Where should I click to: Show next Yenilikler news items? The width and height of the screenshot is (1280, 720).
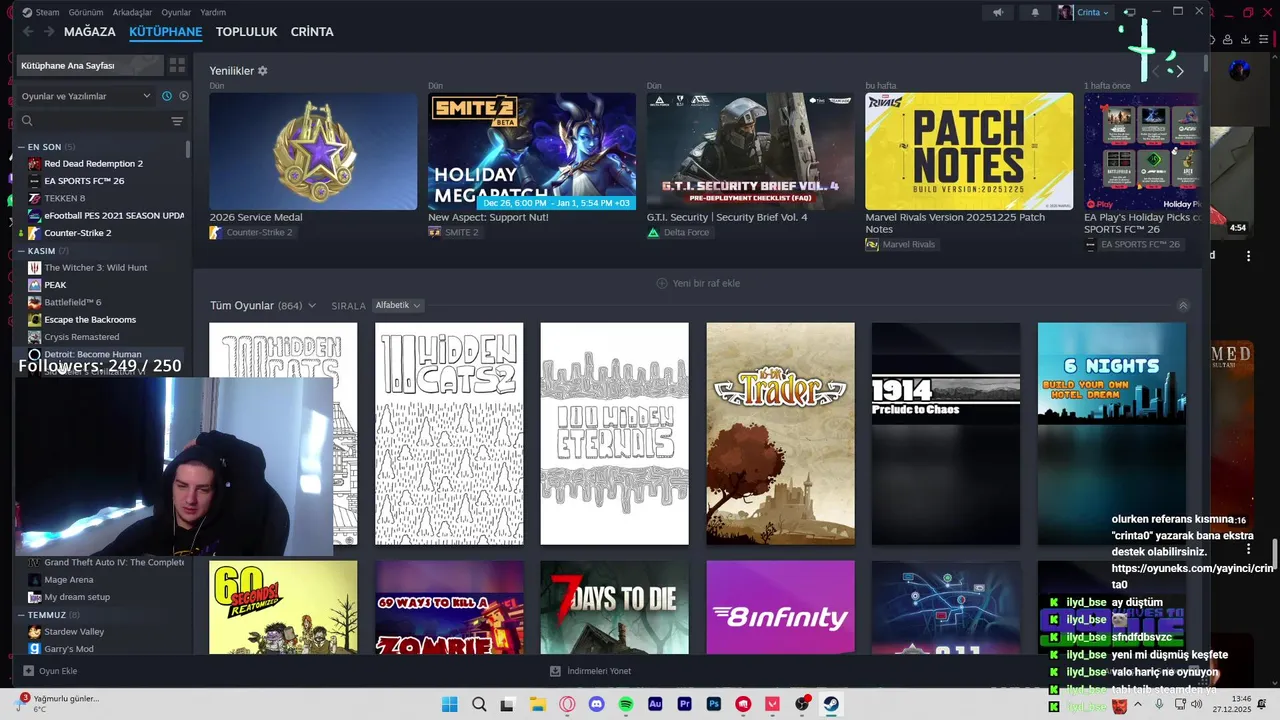[1180, 71]
